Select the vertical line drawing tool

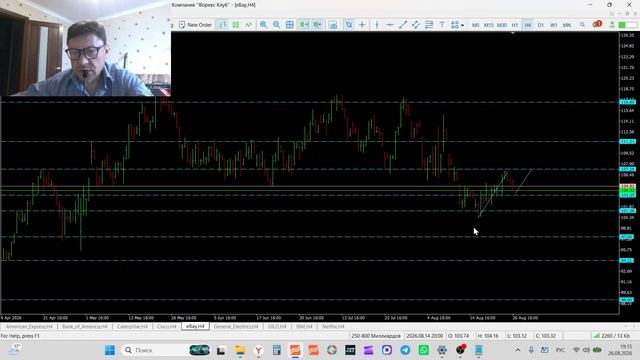click(x=377, y=25)
